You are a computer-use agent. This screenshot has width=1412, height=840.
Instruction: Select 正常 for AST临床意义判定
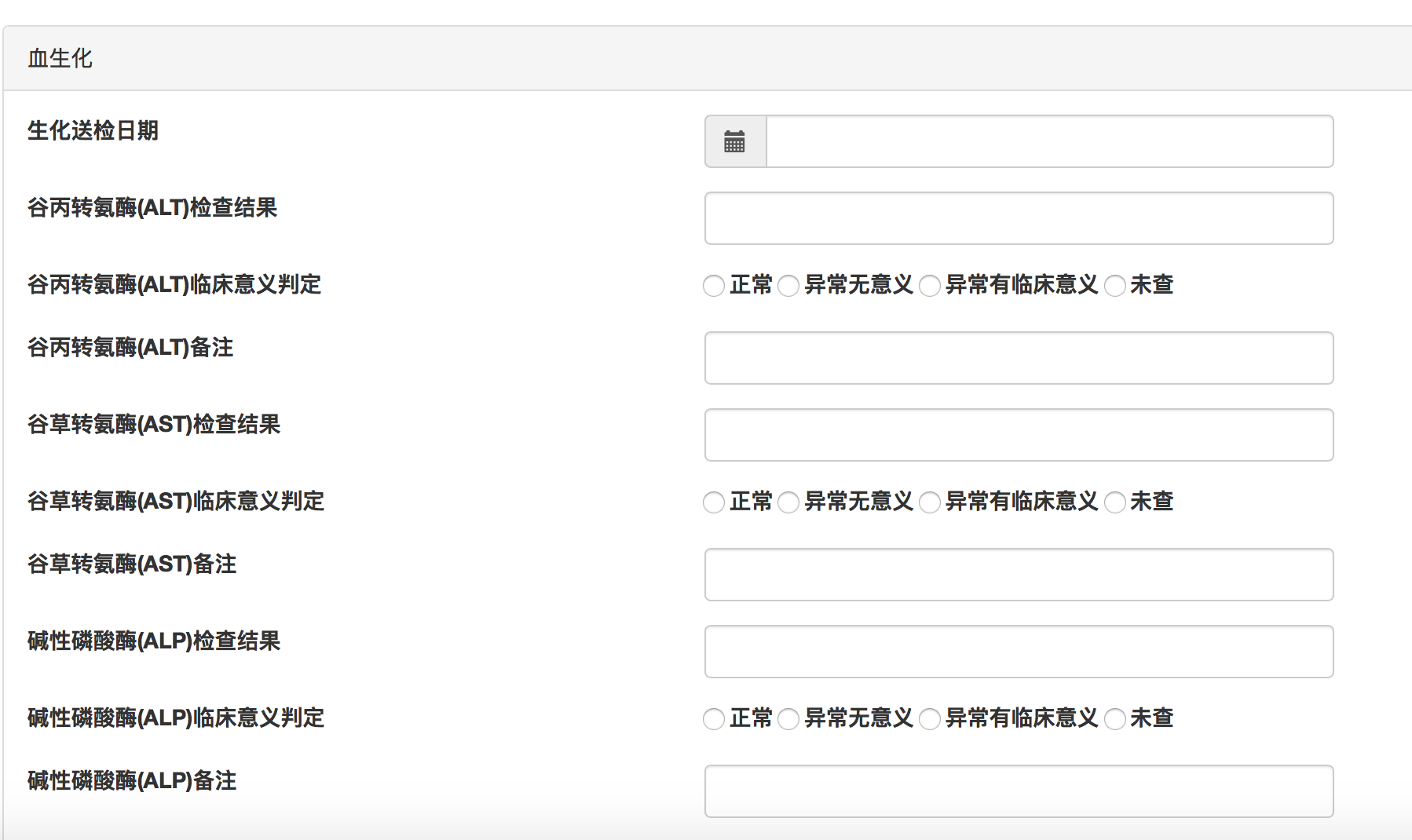(714, 502)
